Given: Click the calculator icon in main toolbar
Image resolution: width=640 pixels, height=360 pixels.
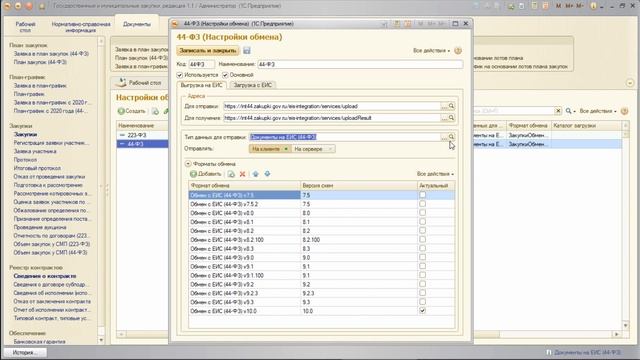Looking at the screenshot, I should tap(534, 6).
